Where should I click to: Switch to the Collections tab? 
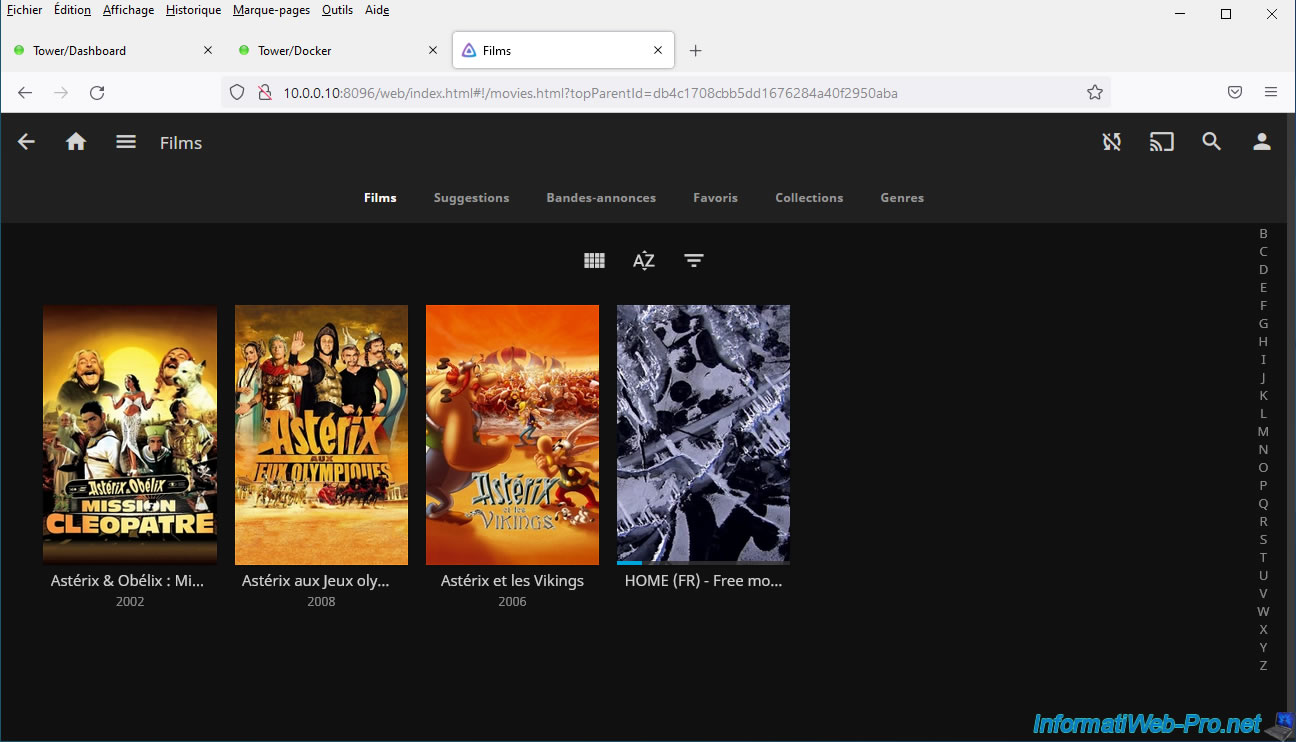[809, 198]
